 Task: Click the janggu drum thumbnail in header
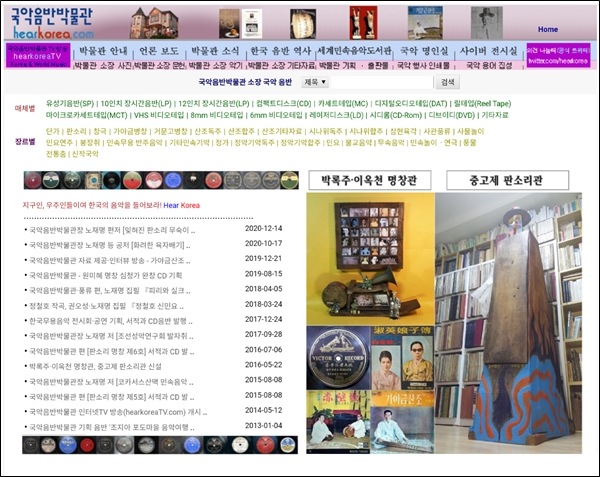303,24
